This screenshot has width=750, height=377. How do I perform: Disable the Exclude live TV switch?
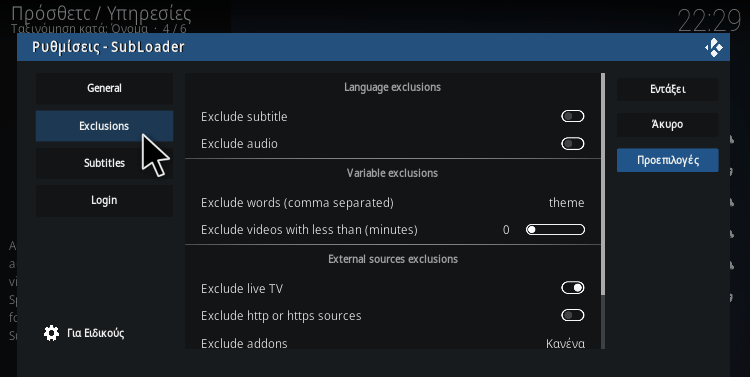pyautogui.click(x=573, y=288)
